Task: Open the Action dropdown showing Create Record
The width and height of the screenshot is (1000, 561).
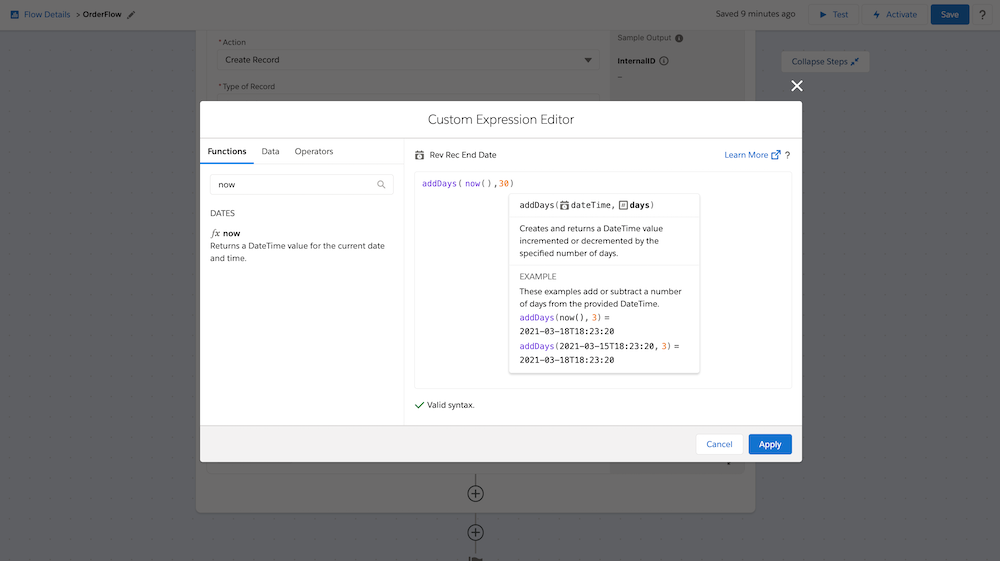Action: click(x=408, y=60)
